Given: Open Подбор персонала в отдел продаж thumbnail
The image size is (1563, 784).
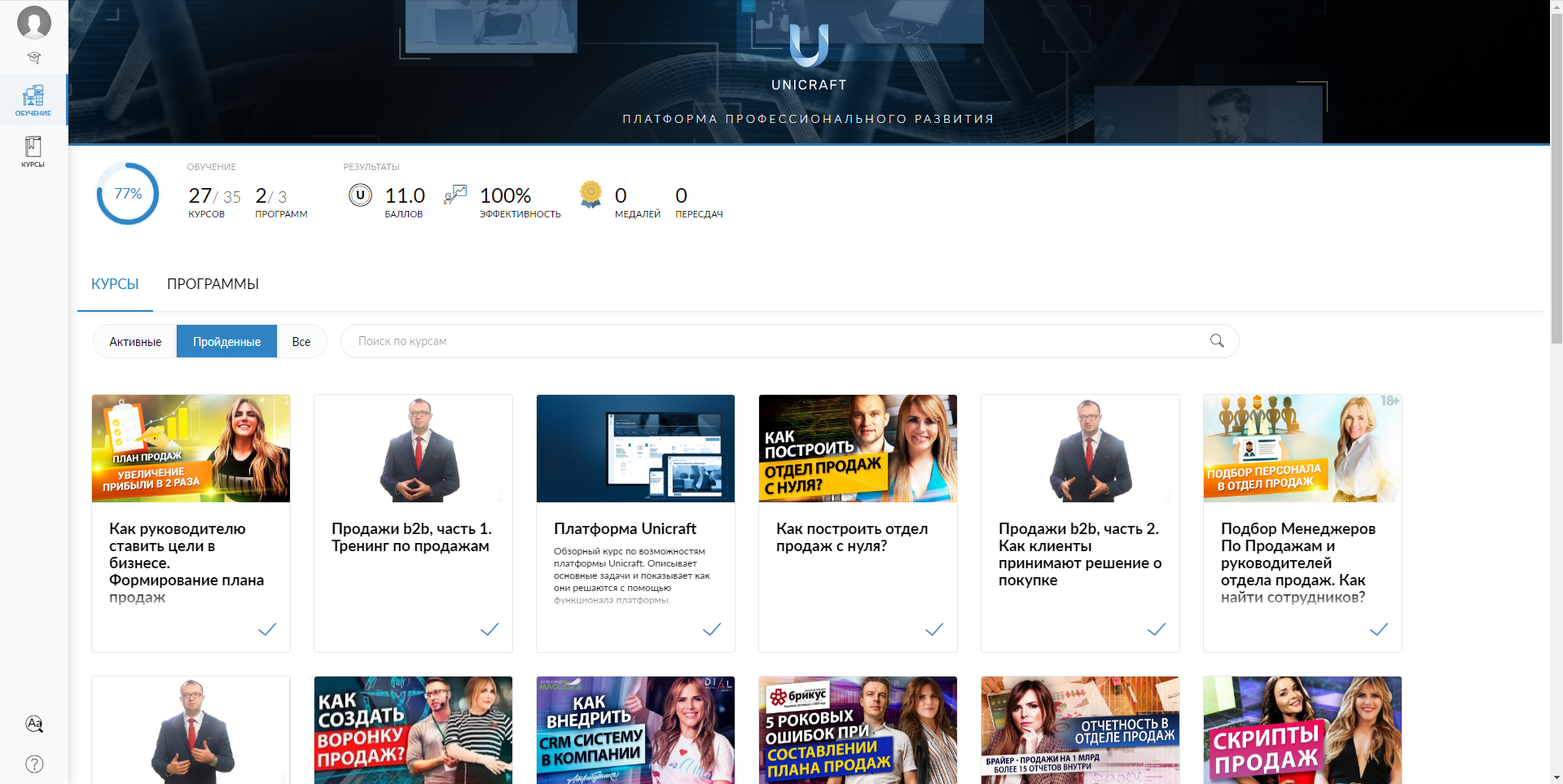Looking at the screenshot, I should 1302,449.
